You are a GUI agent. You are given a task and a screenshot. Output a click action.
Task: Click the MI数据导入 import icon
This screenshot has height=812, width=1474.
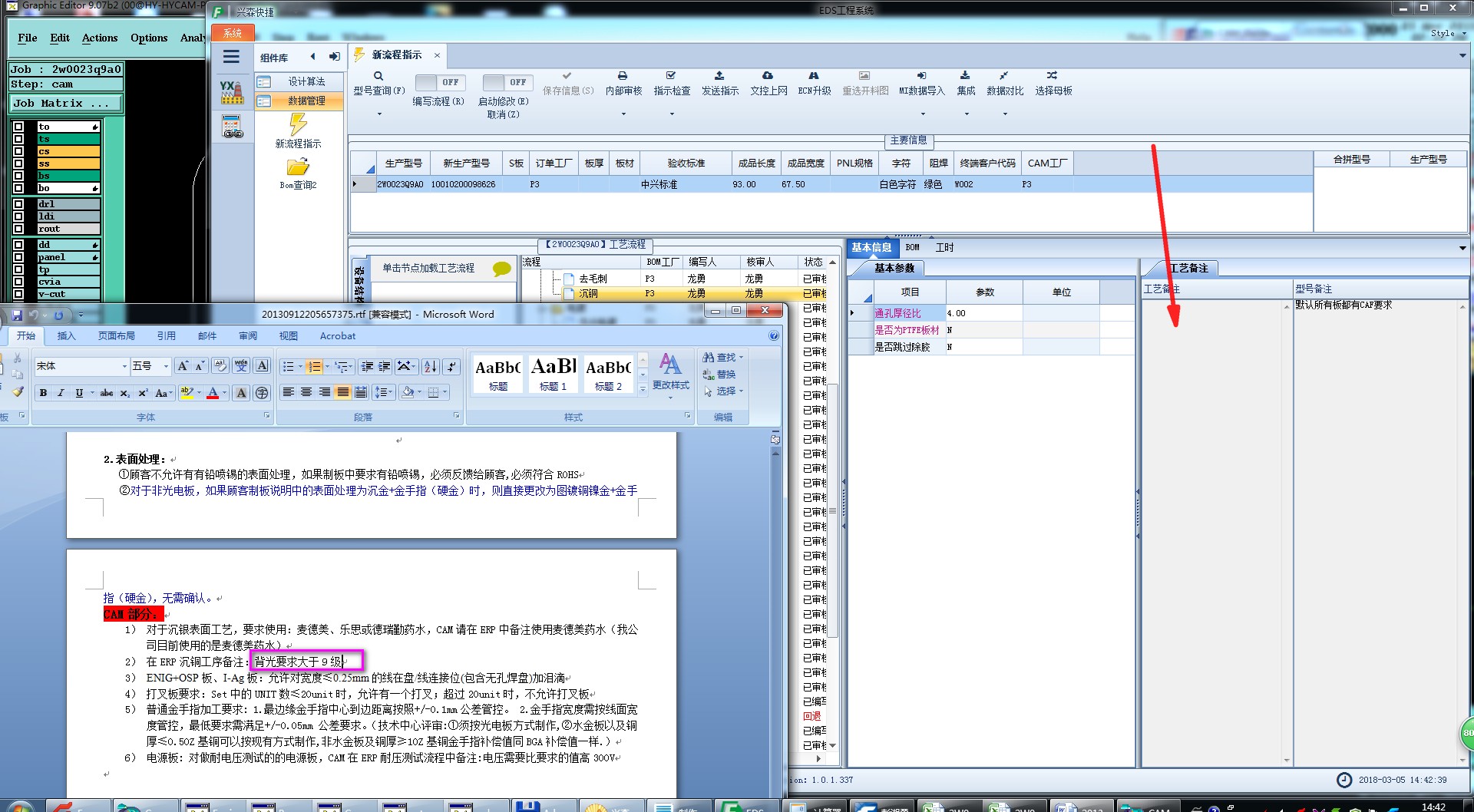click(921, 76)
